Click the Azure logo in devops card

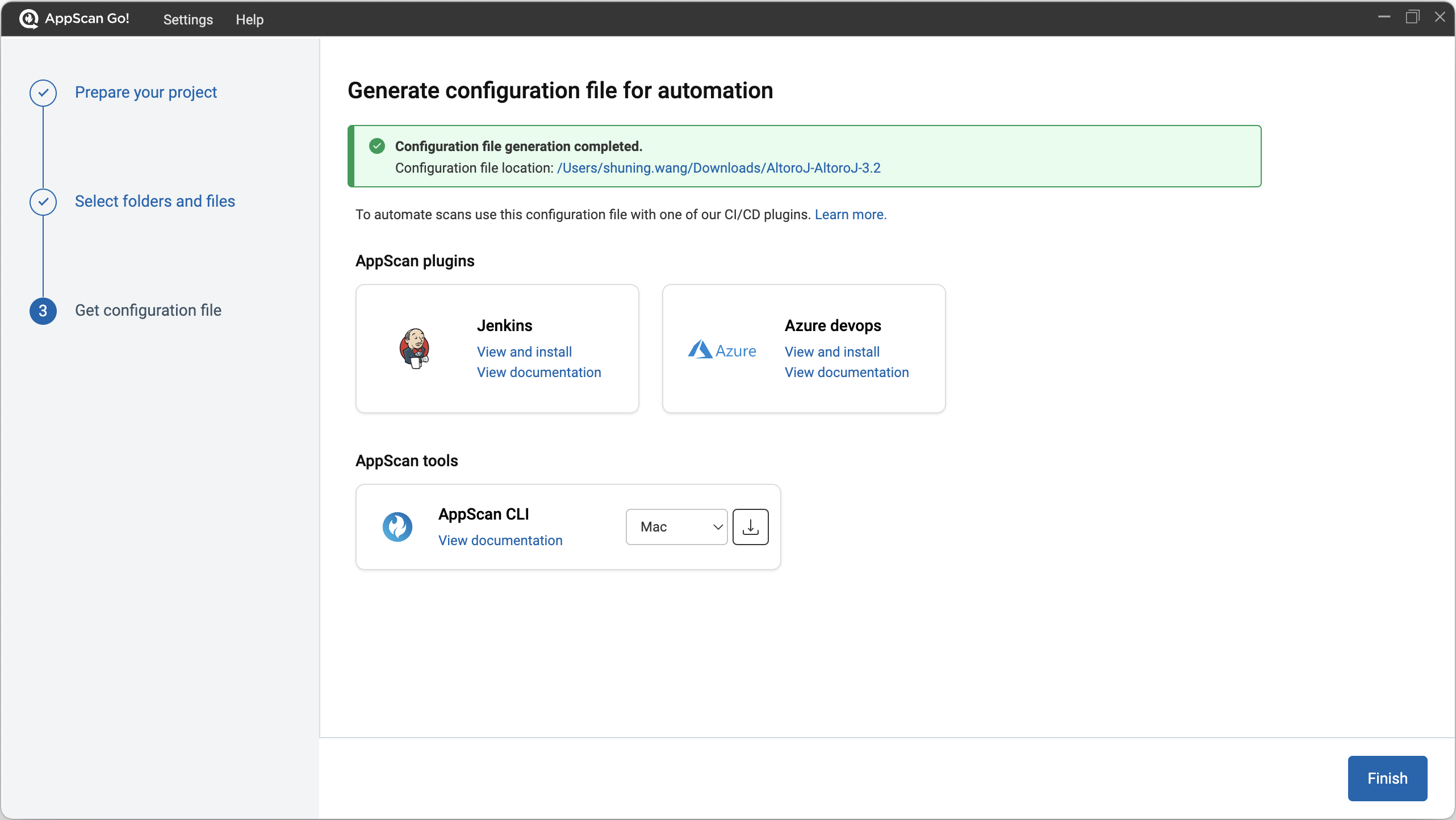pyautogui.click(x=722, y=350)
